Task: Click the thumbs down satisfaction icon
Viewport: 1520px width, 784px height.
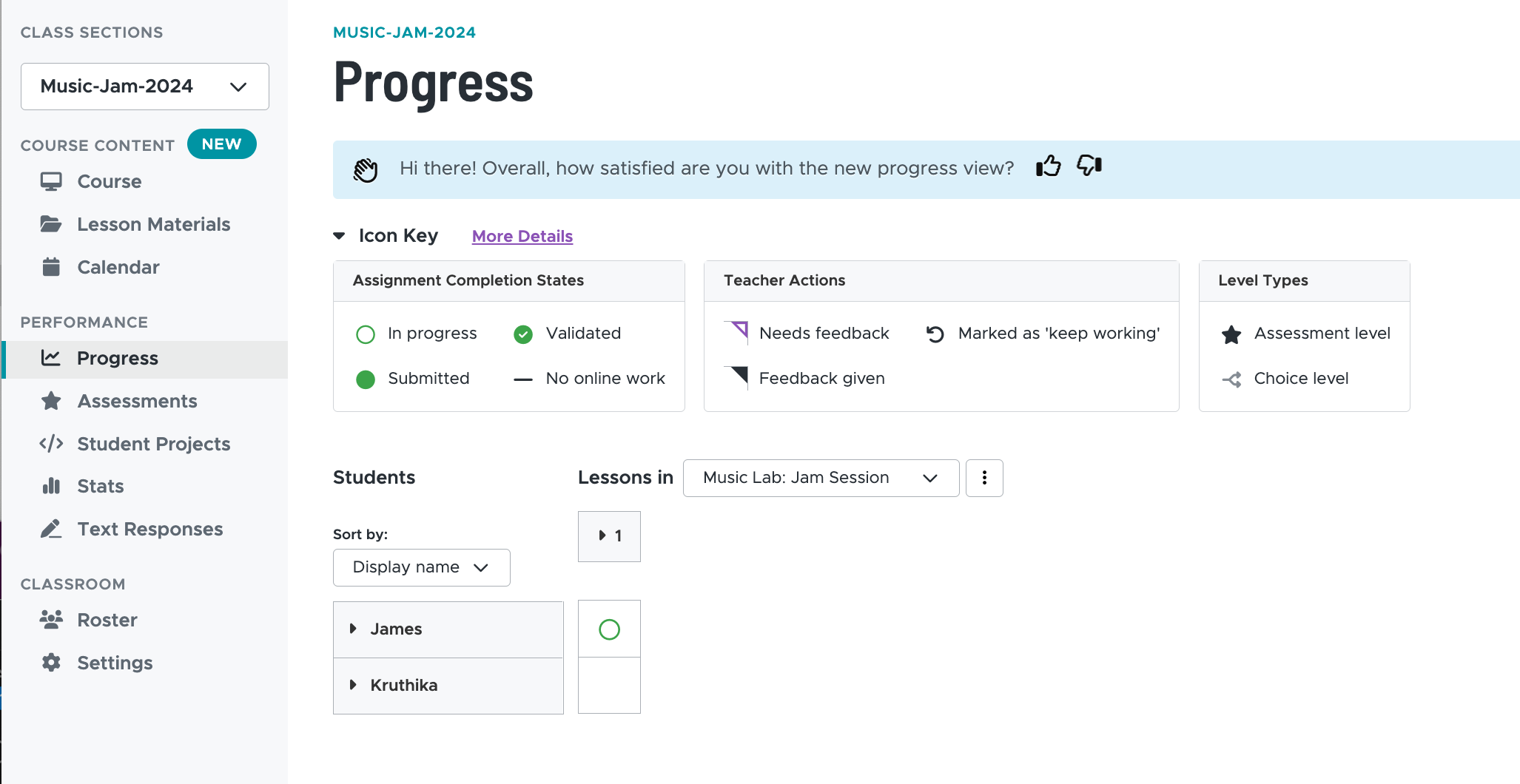Action: click(1089, 165)
